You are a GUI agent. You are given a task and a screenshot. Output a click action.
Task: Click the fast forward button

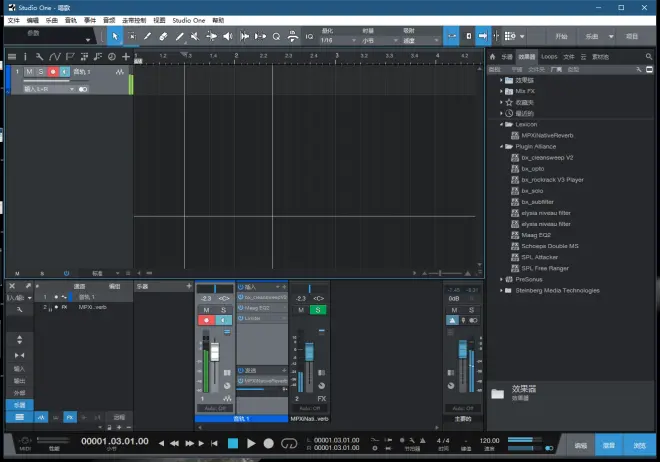click(x=189, y=443)
